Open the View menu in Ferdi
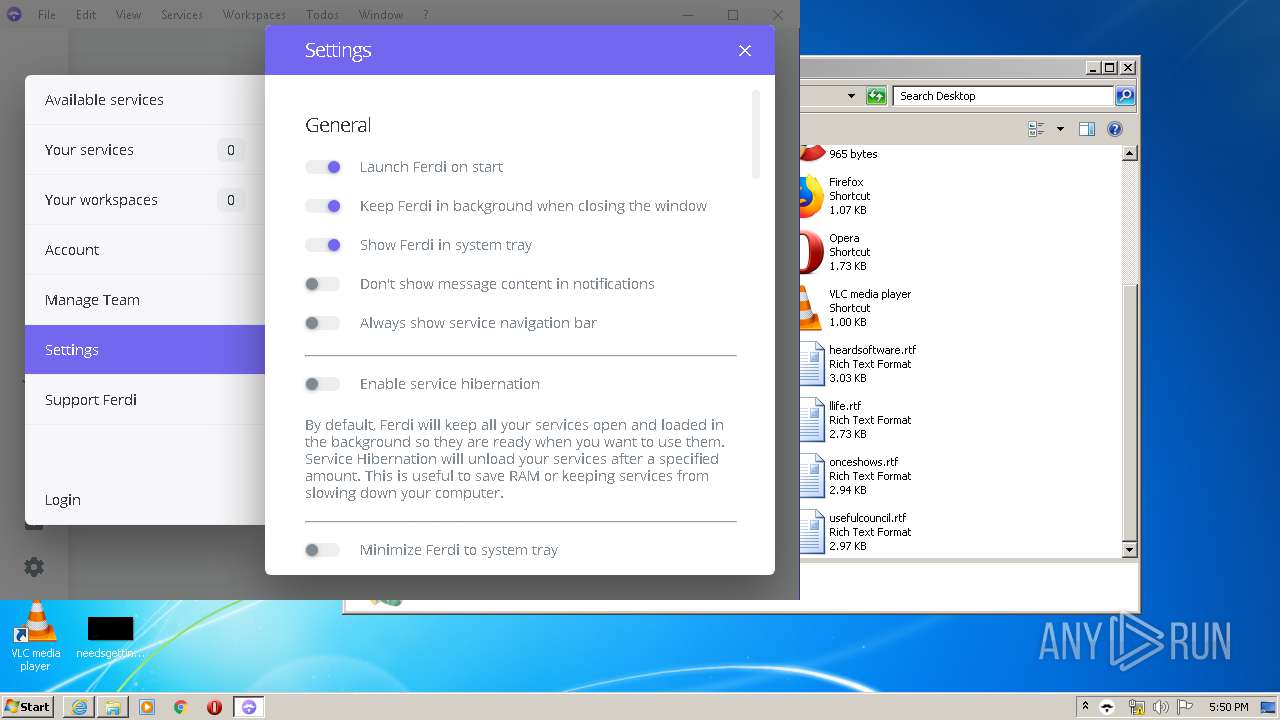Image resolution: width=1280 pixels, height=720 pixels. (x=128, y=15)
